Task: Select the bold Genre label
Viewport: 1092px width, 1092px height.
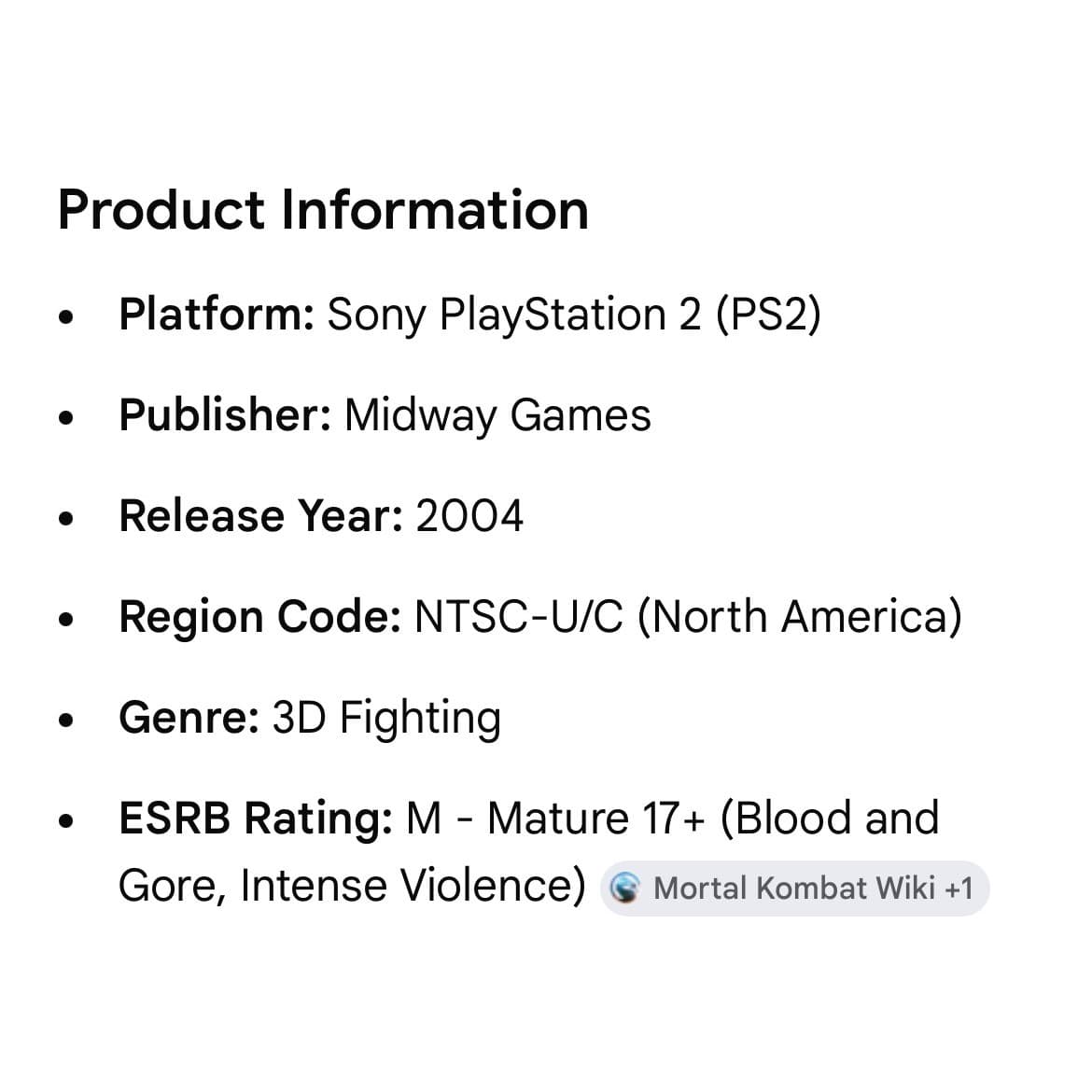Action: coord(189,718)
